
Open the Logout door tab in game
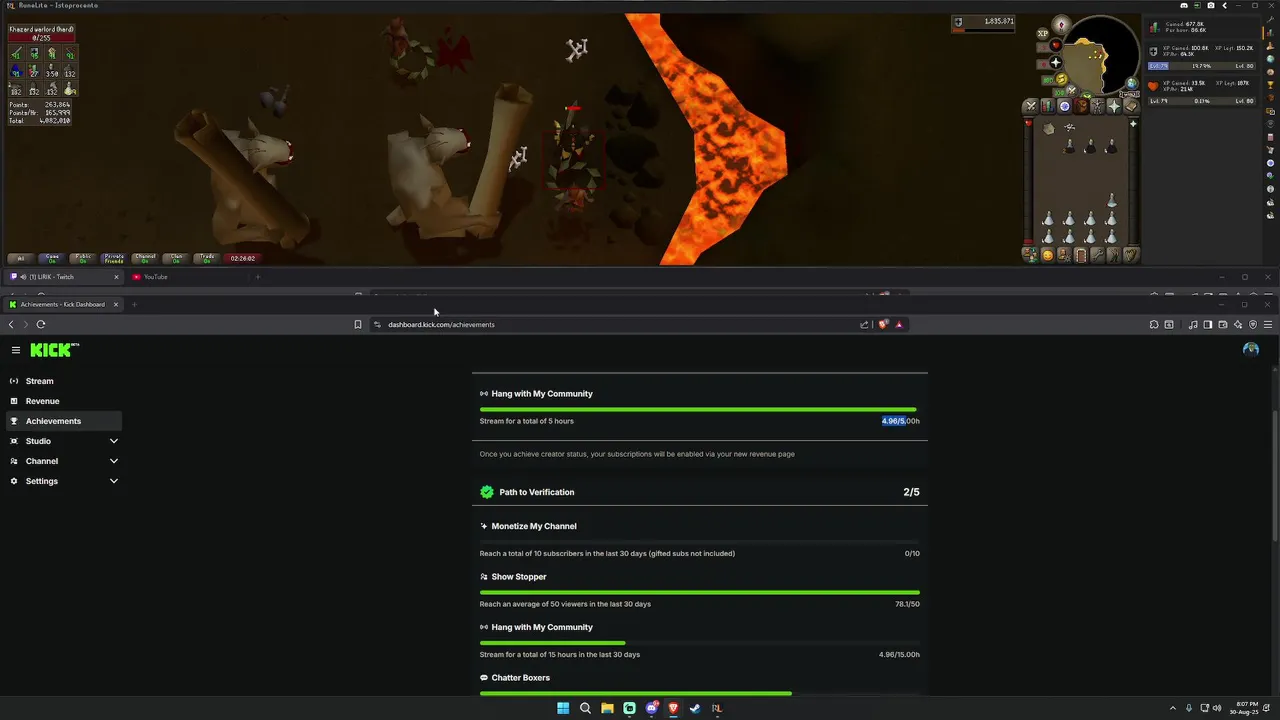1080,255
